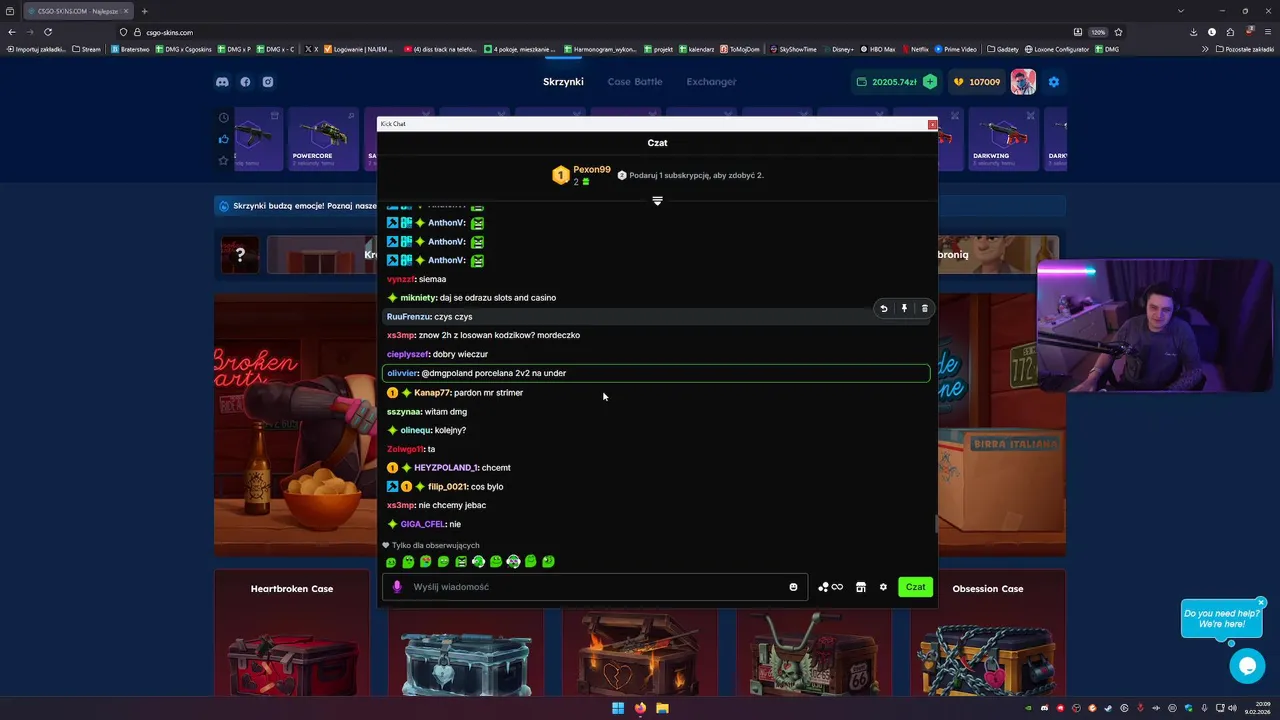Click the Wyślij wiadomość input field
Screen dimensions: 1280x720
(595, 587)
